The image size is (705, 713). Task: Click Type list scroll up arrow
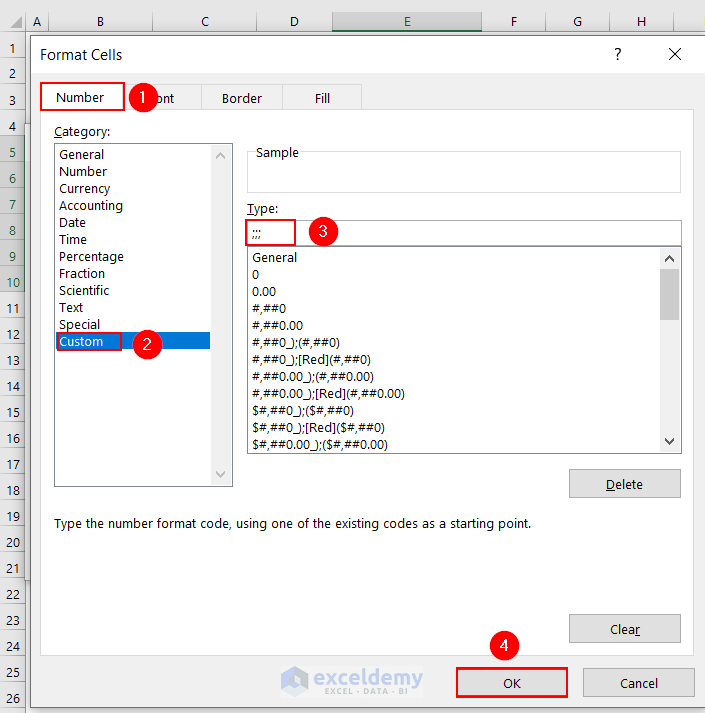click(669, 259)
